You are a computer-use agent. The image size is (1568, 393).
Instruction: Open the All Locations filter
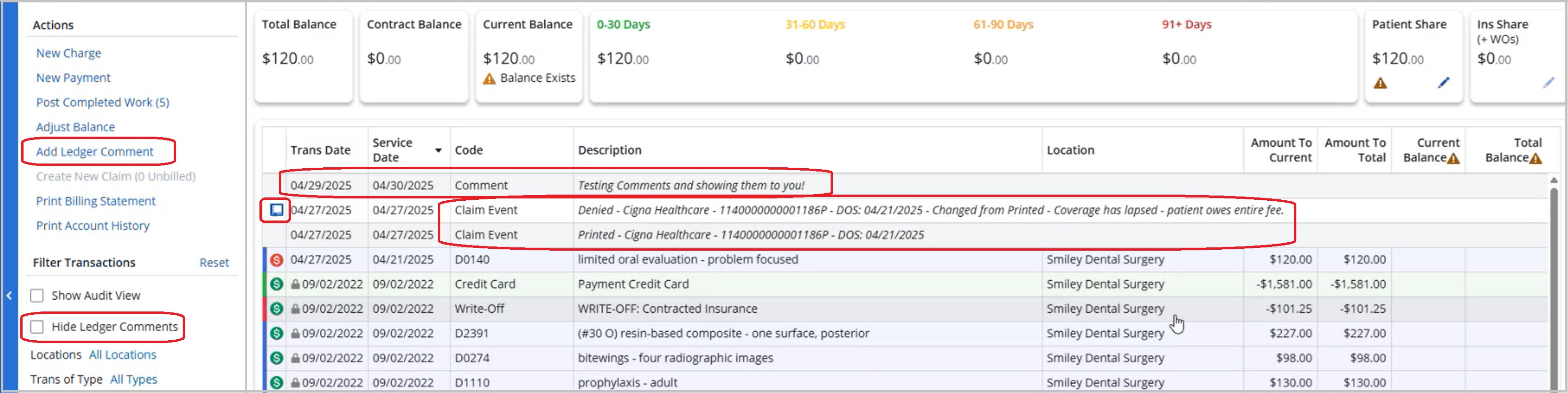click(122, 355)
